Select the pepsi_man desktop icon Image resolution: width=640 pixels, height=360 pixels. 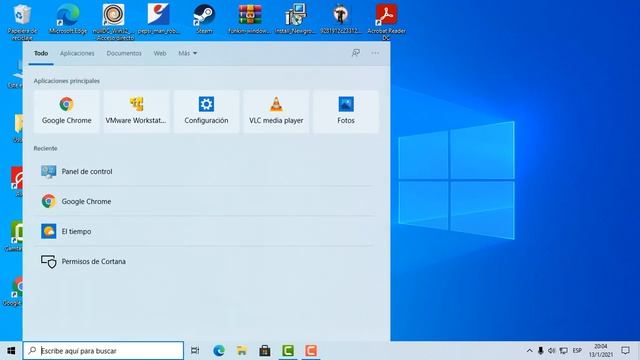click(x=159, y=20)
